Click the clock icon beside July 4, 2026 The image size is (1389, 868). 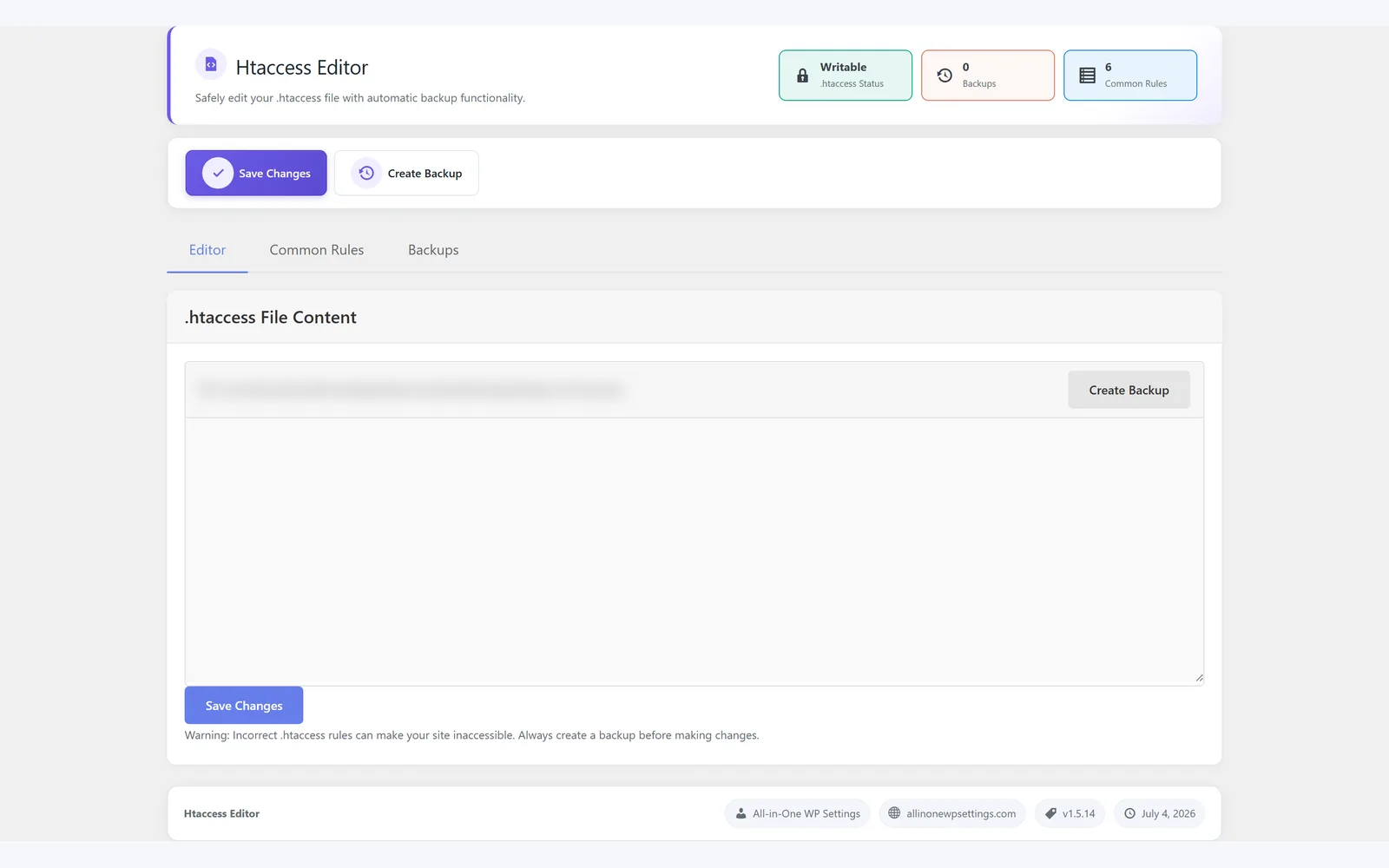tap(1129, 813)
